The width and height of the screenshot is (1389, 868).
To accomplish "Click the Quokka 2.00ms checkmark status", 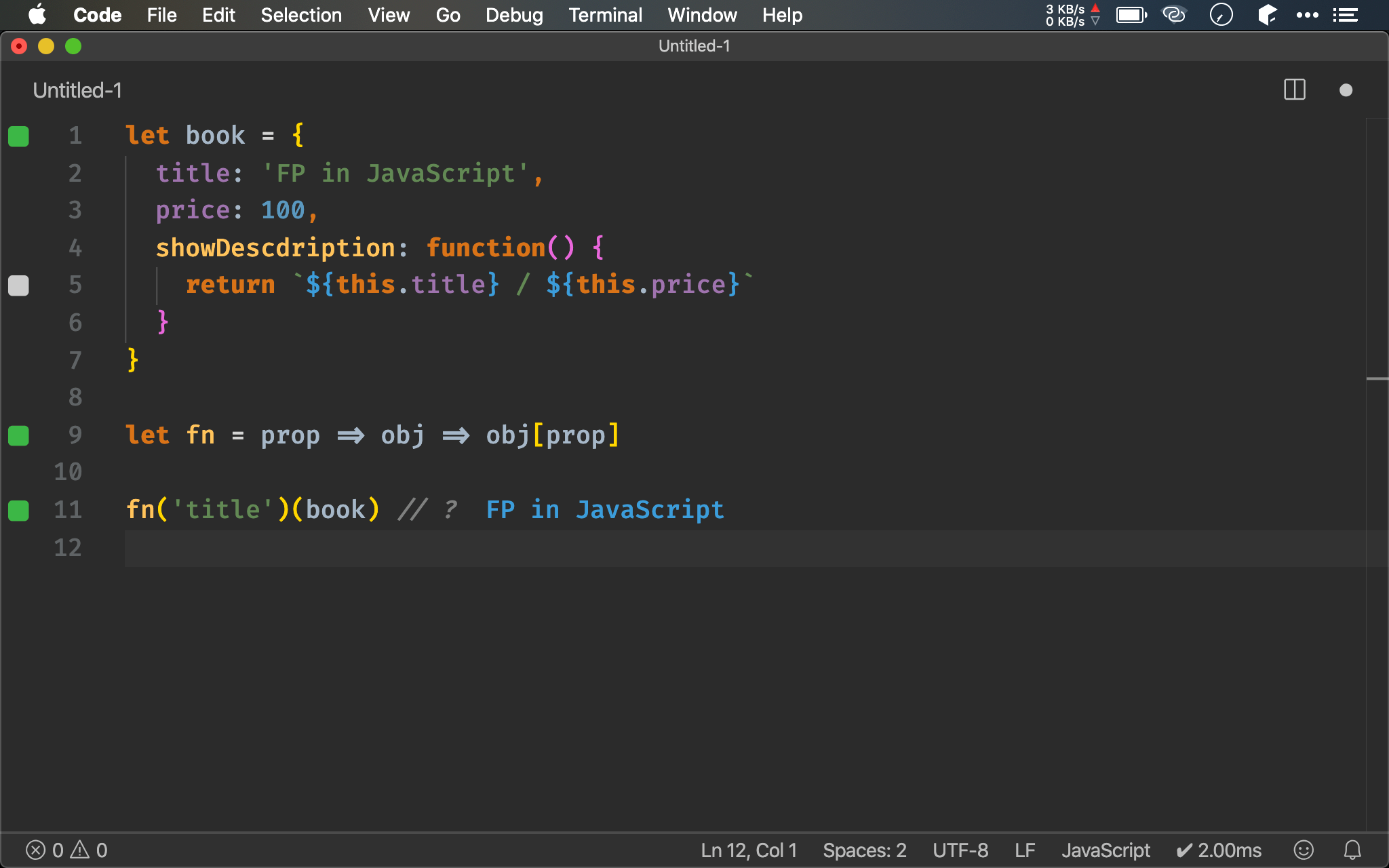I will pos(1219,850).
